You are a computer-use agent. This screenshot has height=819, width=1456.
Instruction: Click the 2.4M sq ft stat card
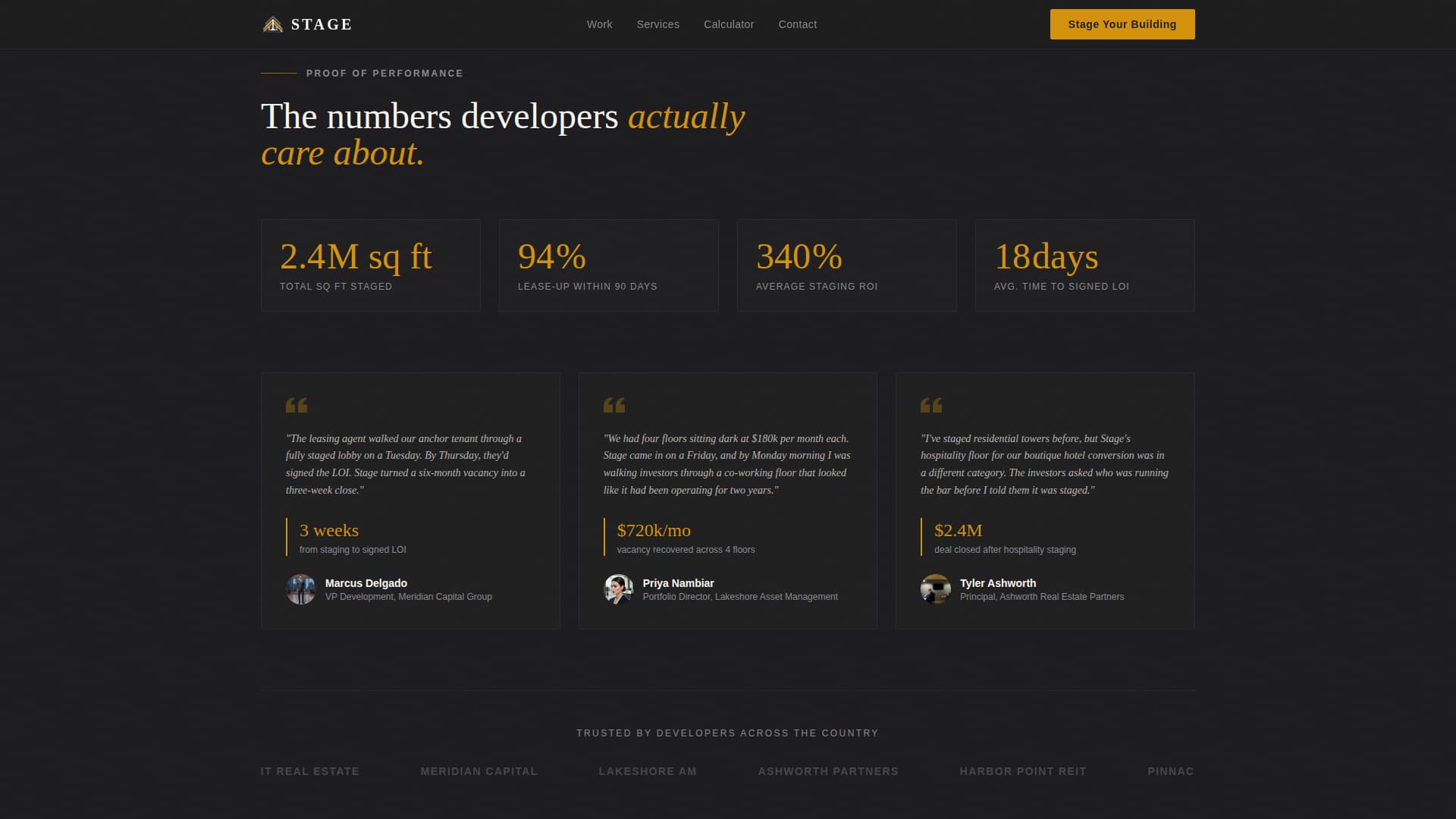coord(370,265)
